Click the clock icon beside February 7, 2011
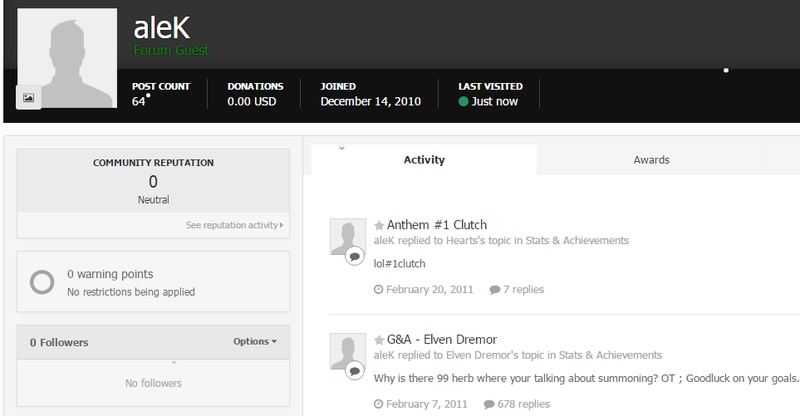 pos(378,405)
